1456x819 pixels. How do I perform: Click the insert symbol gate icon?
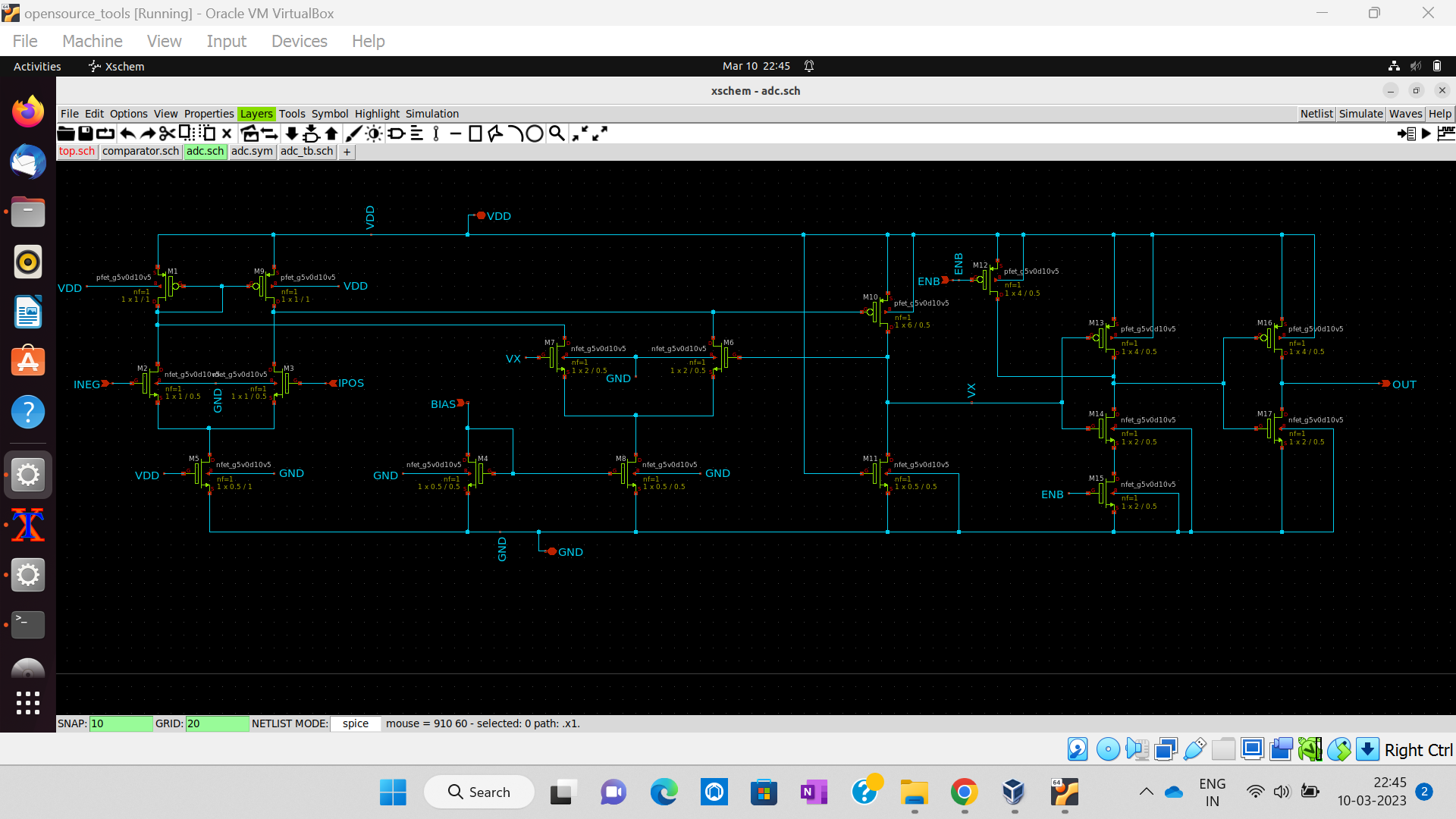pyautogui.click(x=396, y=133)
